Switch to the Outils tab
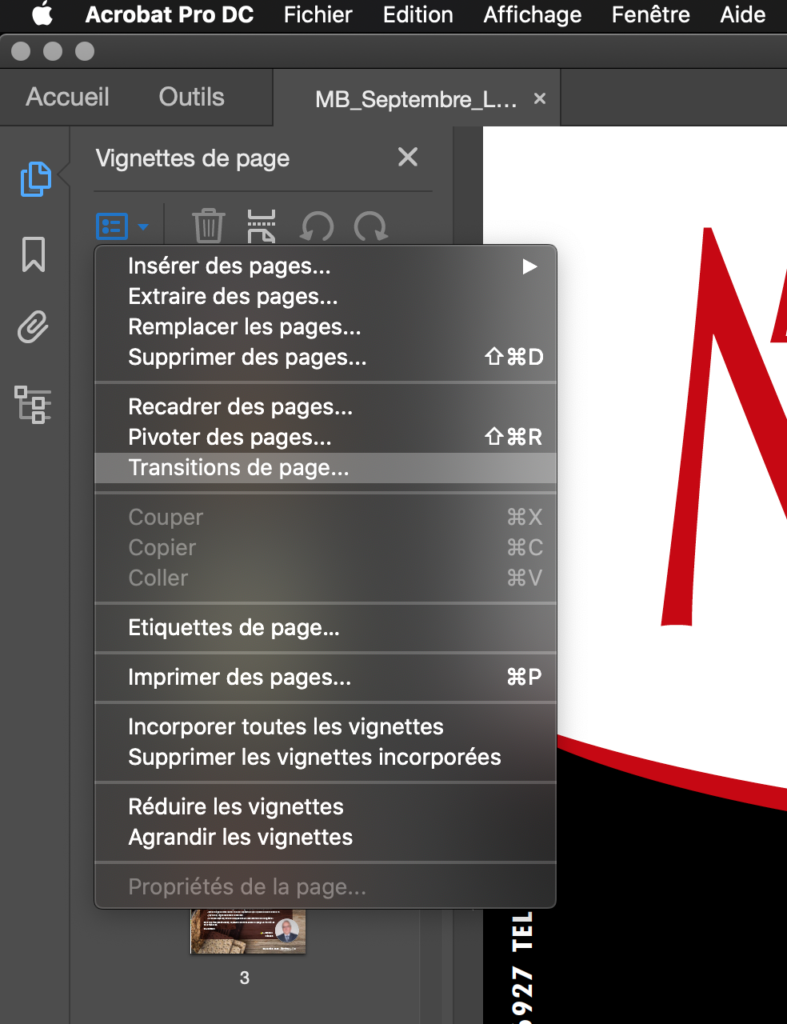This screenshot has height=1024, width=787. [x=191, y=98]
